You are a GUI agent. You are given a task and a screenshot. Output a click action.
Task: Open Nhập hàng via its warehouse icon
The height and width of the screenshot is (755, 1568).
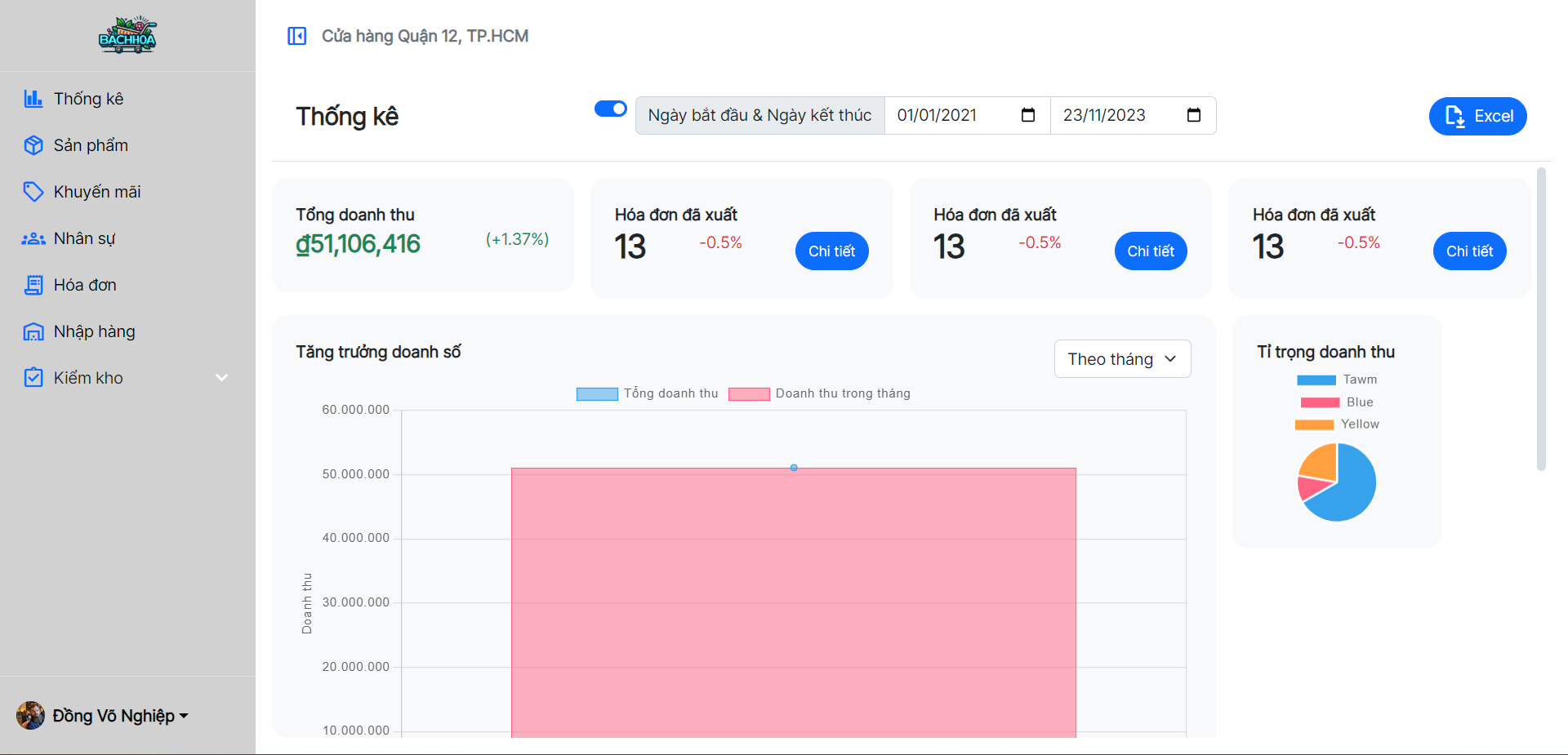click(x=33, y=331)
